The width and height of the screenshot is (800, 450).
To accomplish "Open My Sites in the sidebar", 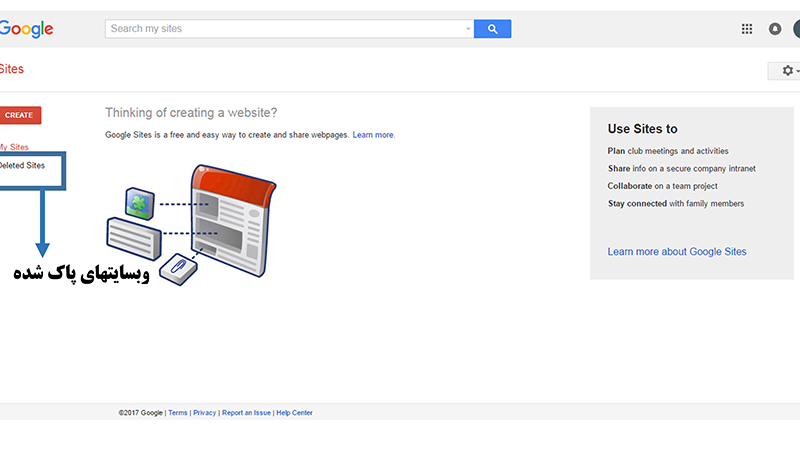I will click(x=14, y=147).
